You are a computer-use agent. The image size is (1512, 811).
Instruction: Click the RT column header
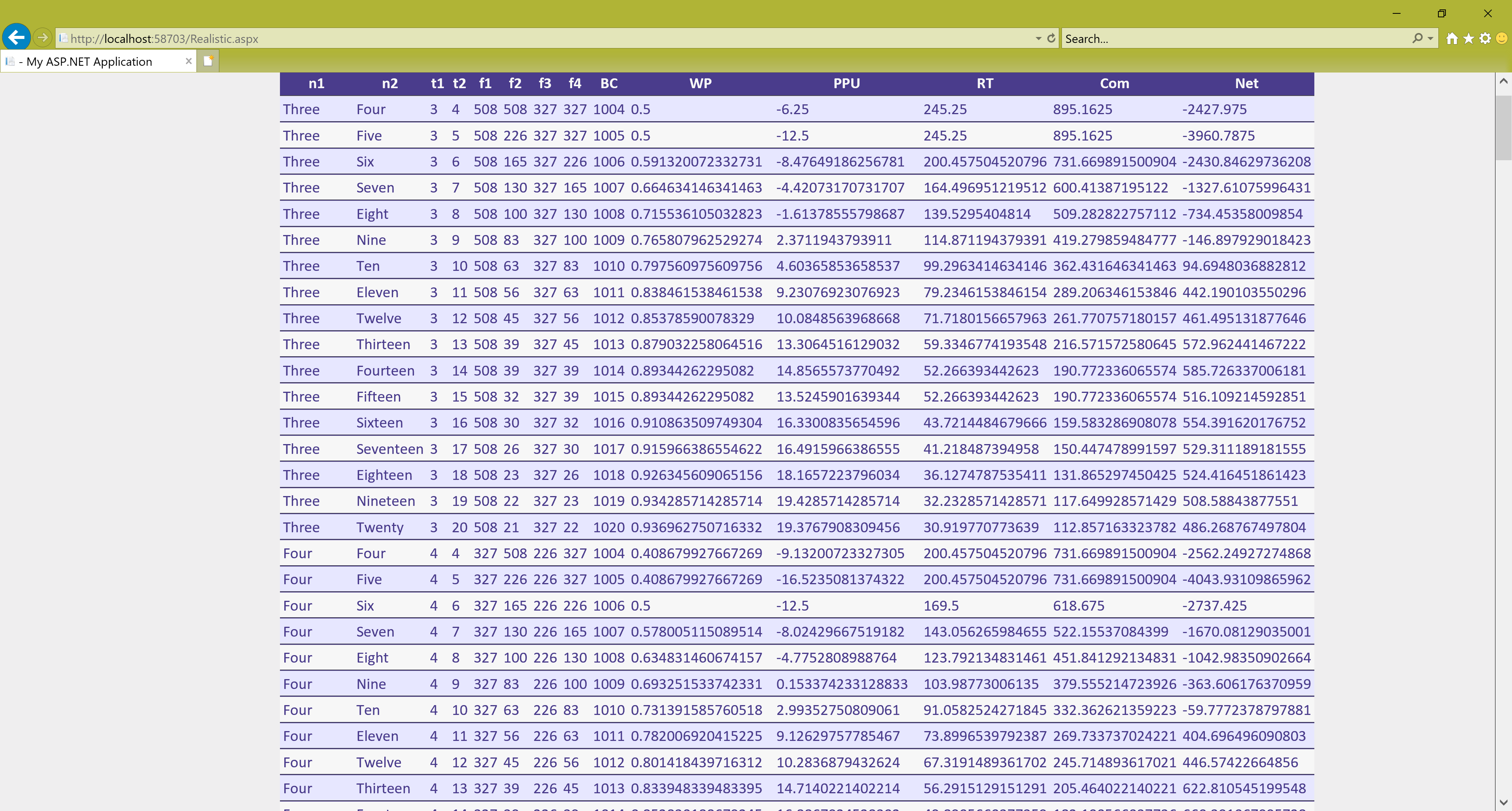pyautogui.click(x=985, y=83)
